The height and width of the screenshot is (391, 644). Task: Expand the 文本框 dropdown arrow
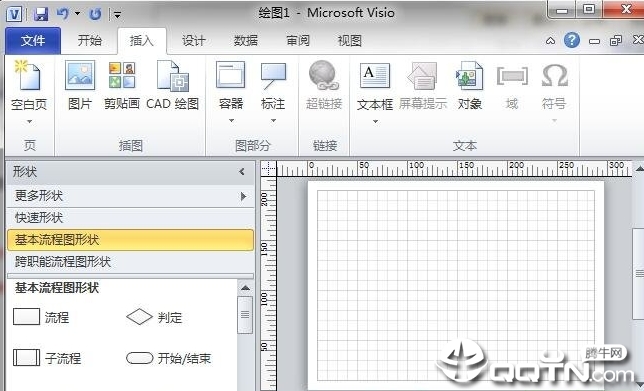pyautogui.click(x=375, y=122)
